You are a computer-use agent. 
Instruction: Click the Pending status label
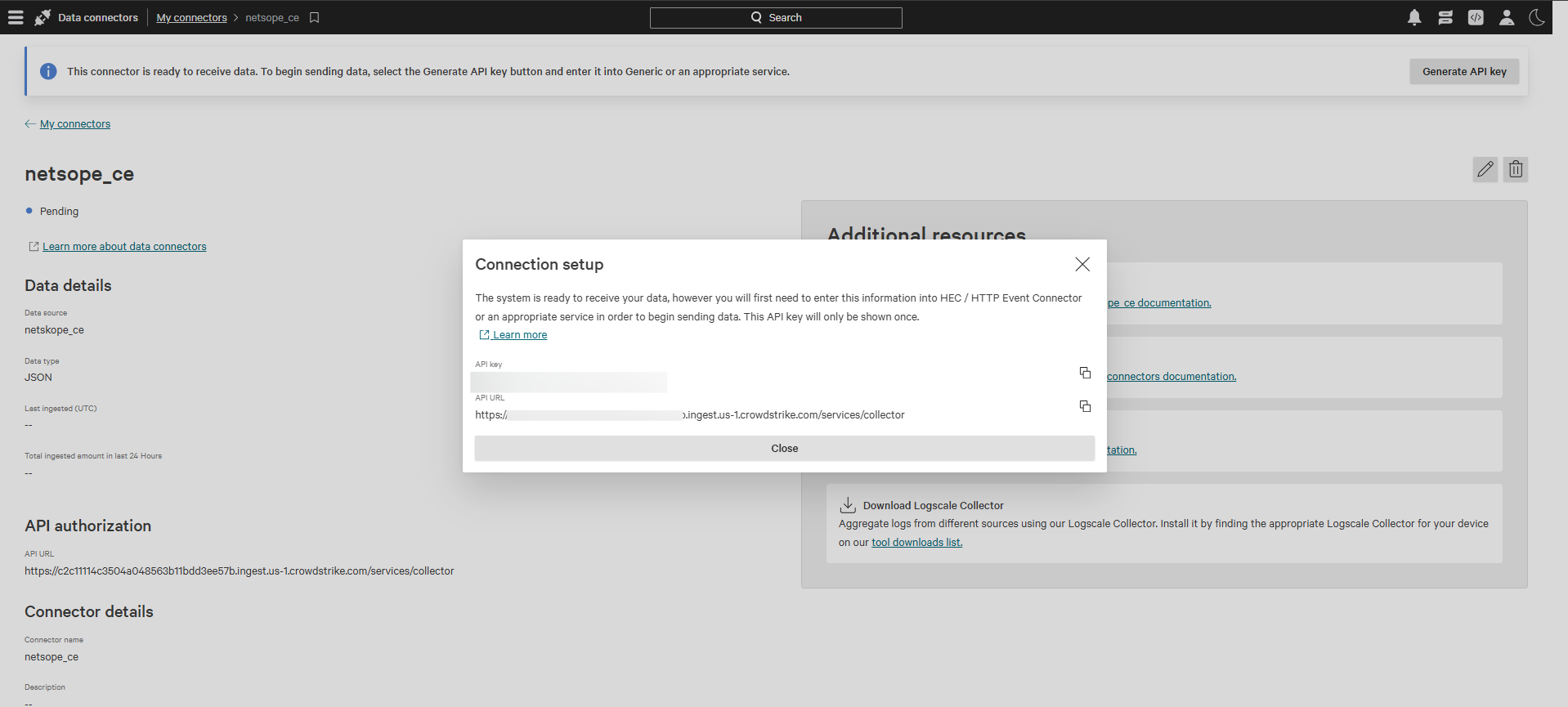(59, 211)
